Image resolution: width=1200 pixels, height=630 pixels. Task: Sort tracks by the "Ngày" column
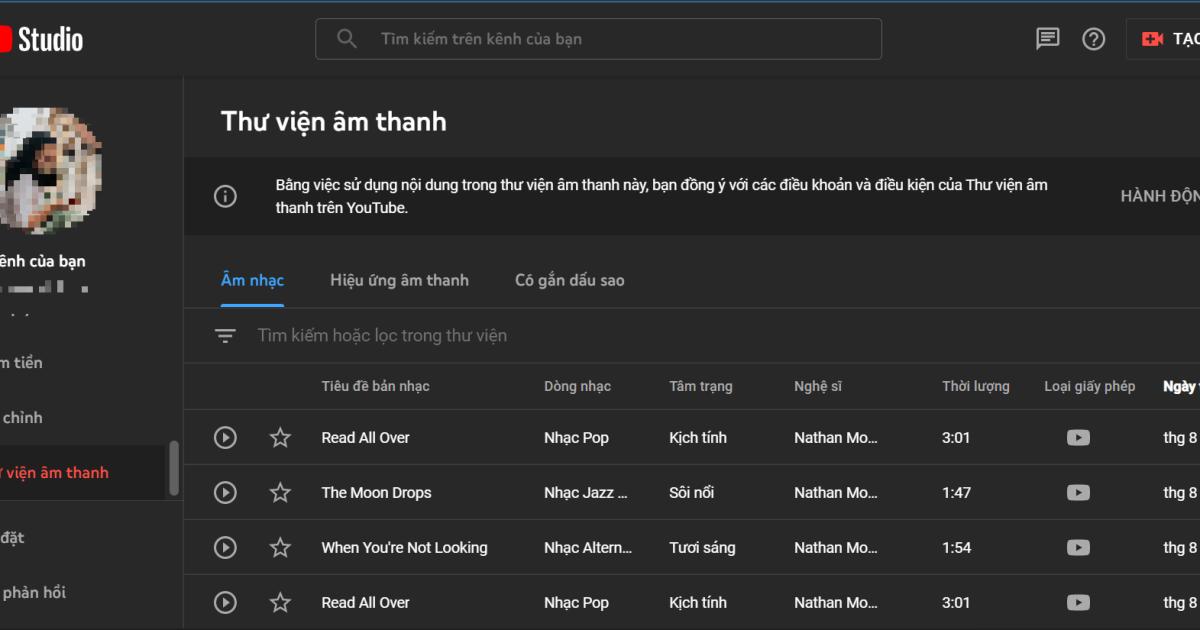coord(1180,386)
